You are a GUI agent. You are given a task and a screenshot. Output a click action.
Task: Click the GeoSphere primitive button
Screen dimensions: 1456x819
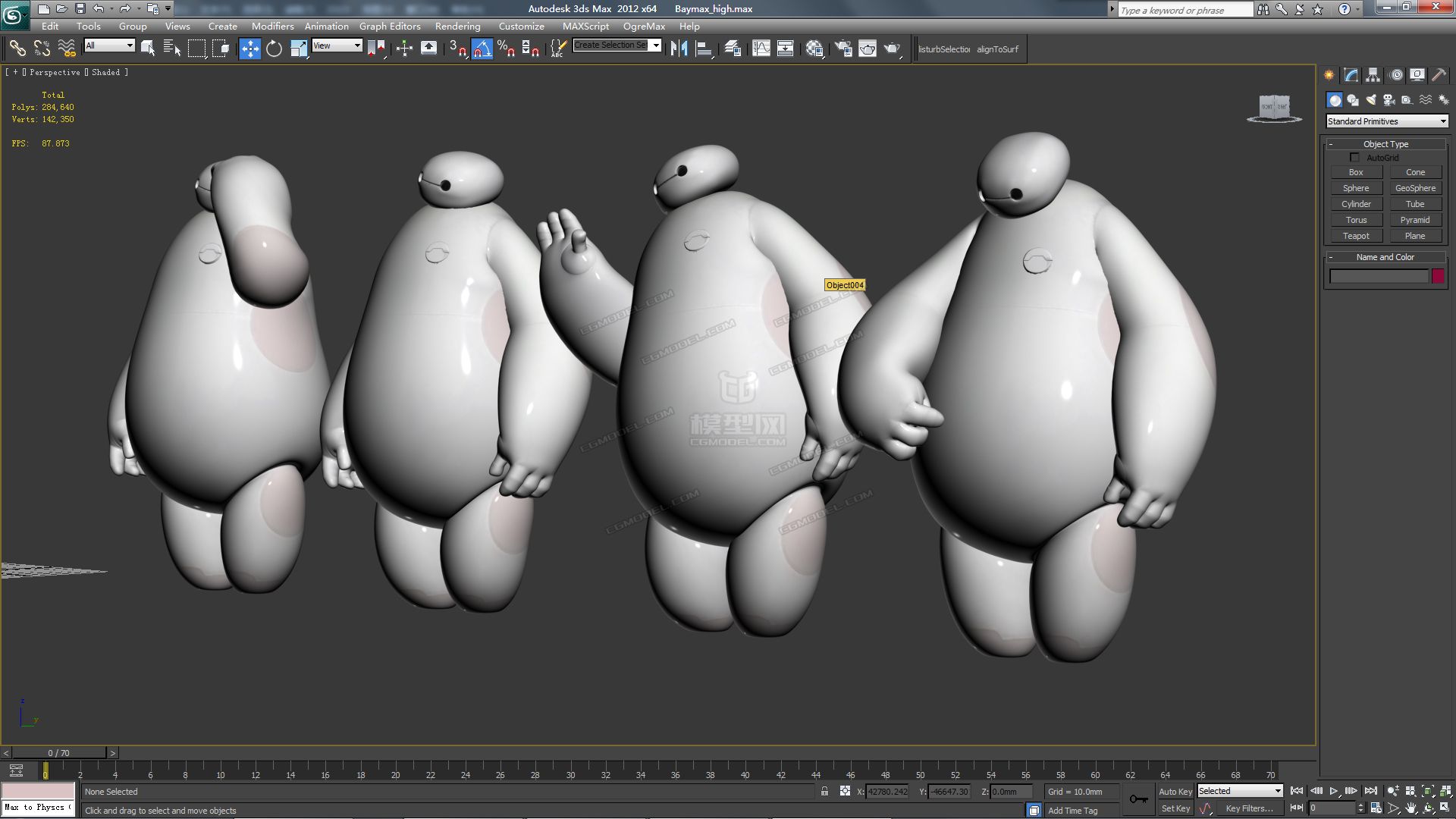click(1415, 188)
